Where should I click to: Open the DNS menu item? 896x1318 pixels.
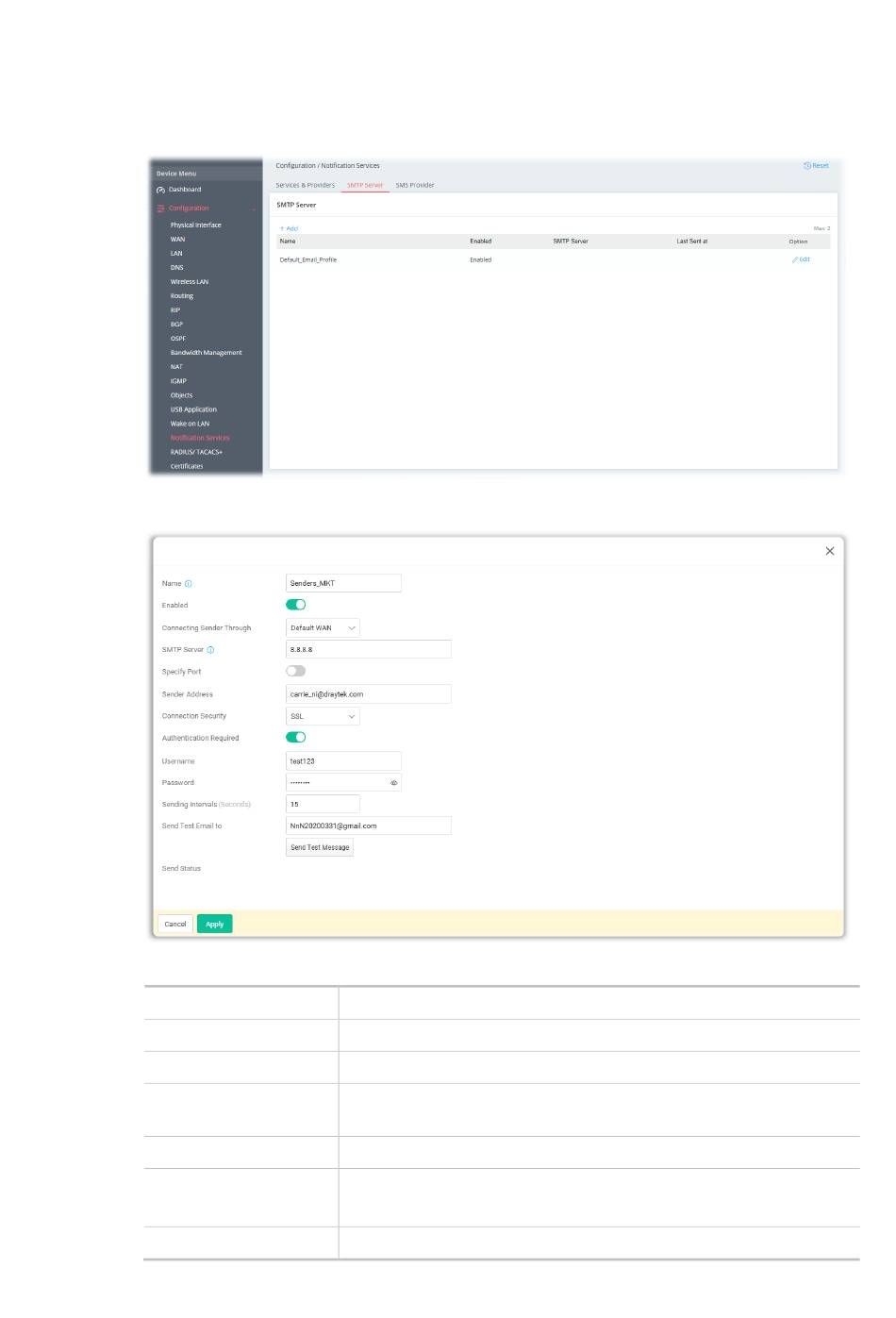[176, 268]
